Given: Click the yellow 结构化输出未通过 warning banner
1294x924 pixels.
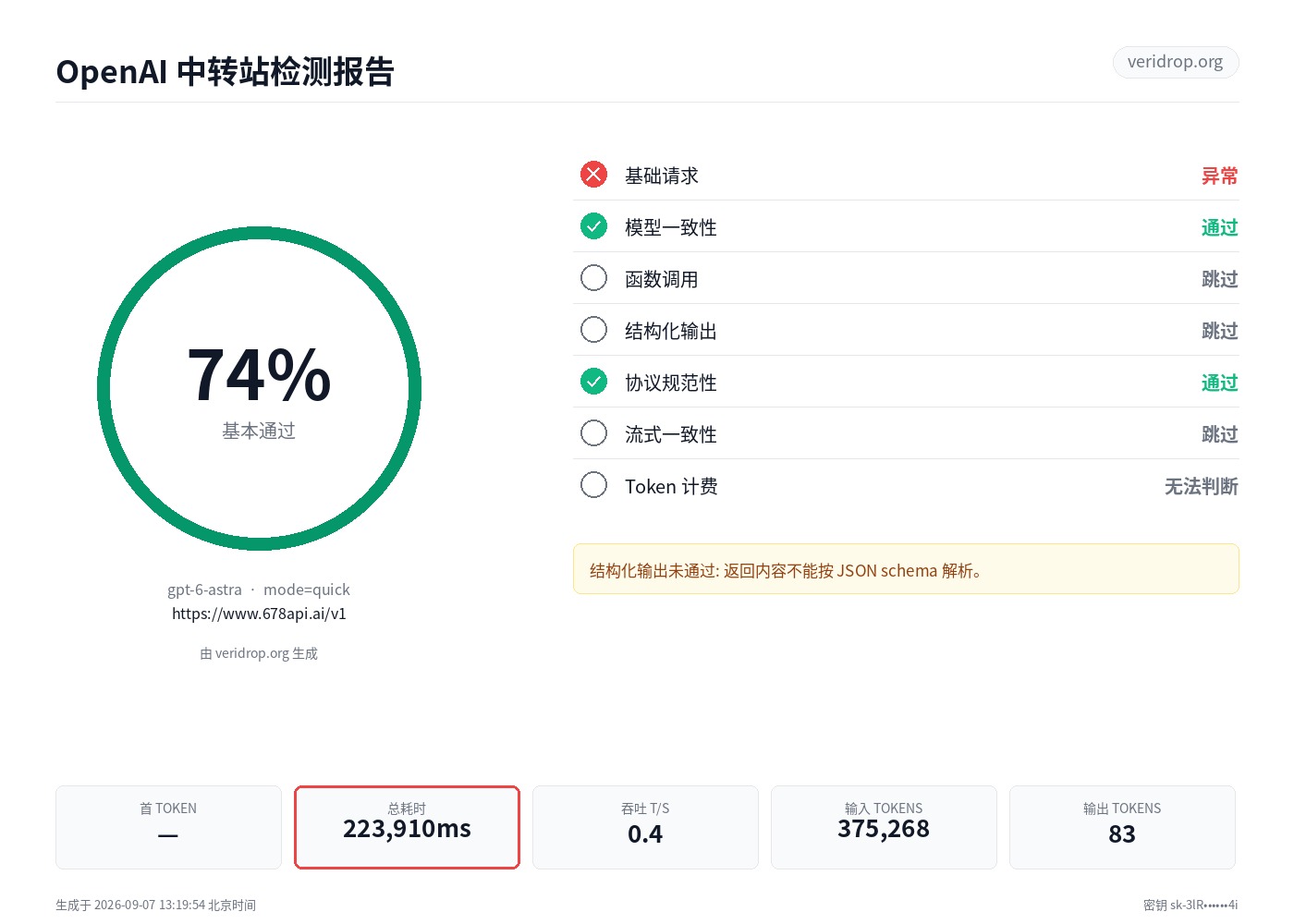Looking at the screenshot, I should click(x=906, y=569).
